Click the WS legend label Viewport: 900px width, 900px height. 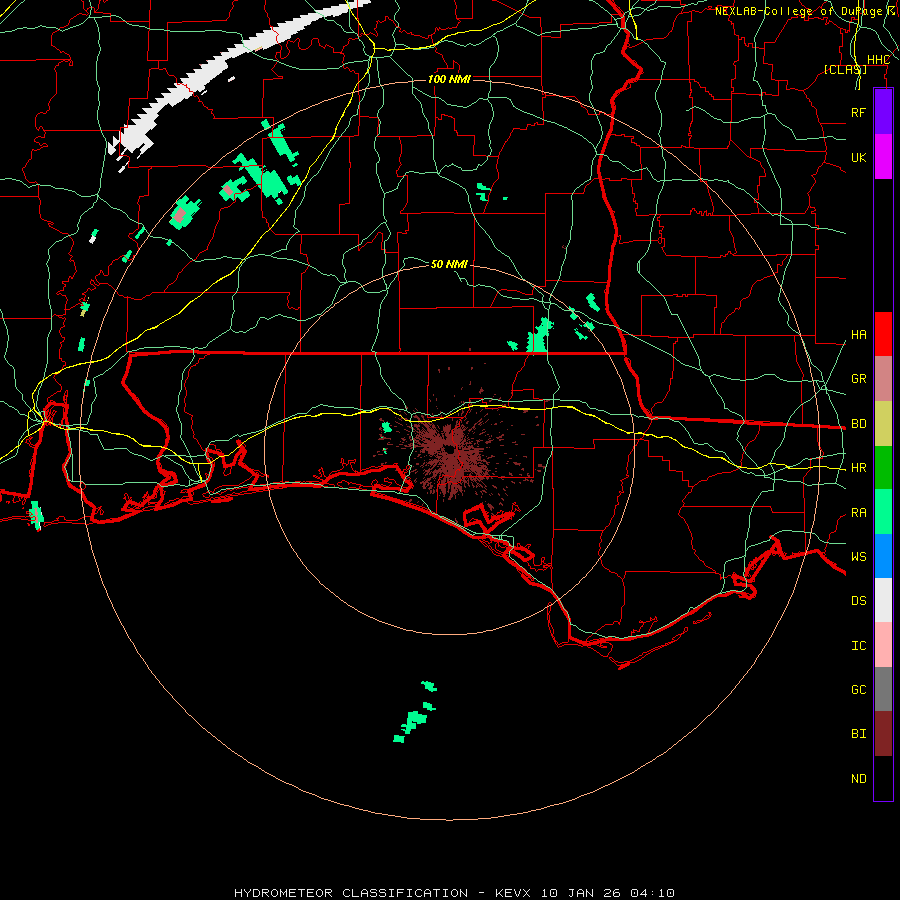click(858, 557)
